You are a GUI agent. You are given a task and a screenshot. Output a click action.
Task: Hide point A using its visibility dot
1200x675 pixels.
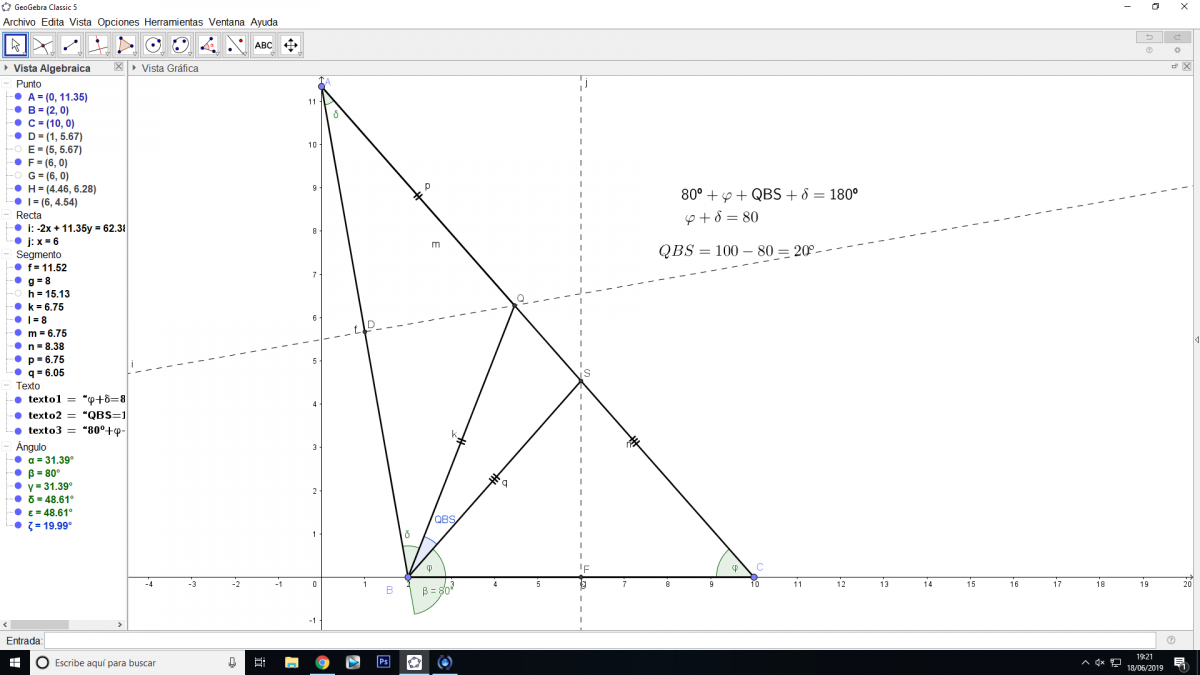[x=18, y=97]
